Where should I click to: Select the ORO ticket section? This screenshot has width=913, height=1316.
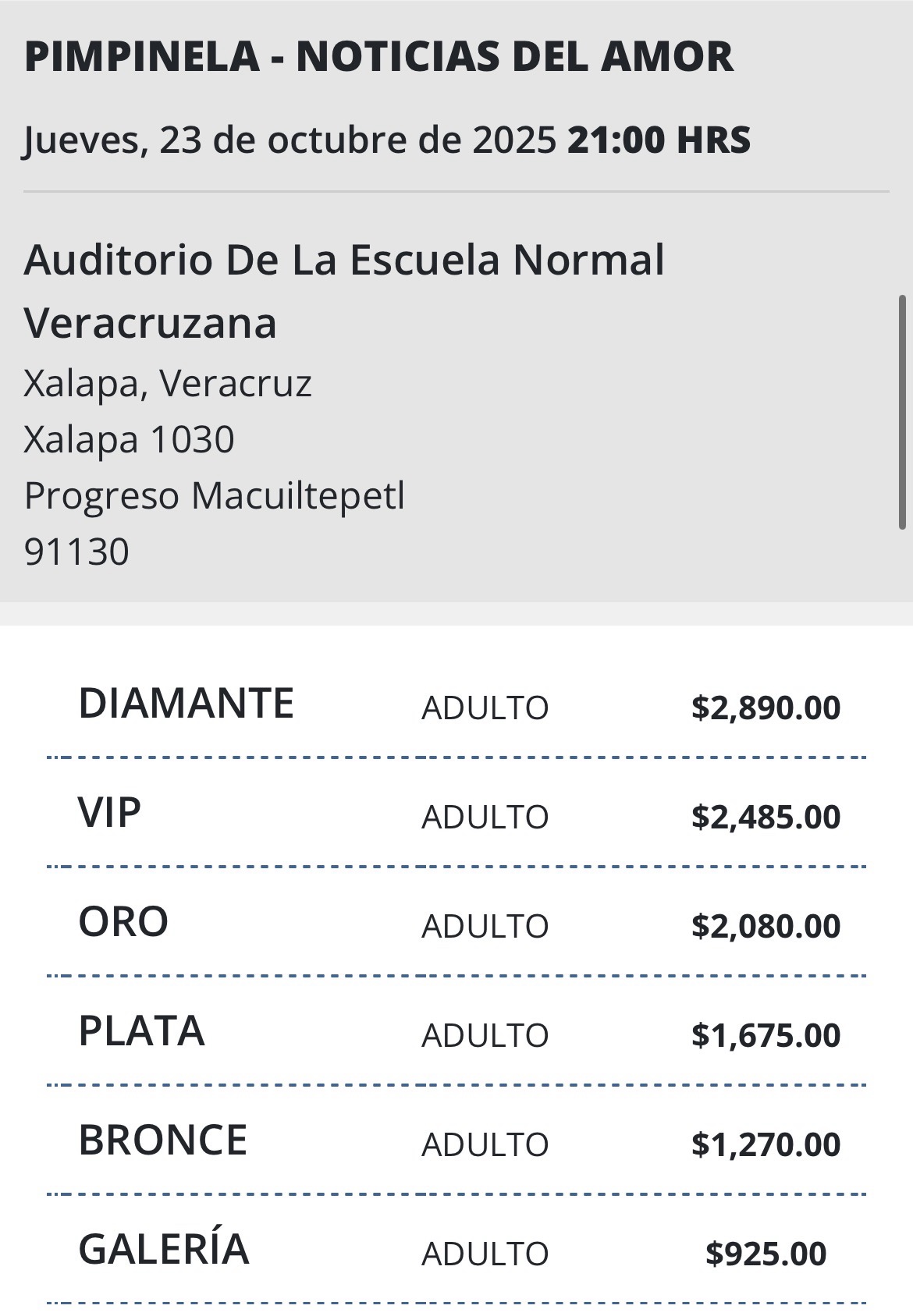point(123,921)
